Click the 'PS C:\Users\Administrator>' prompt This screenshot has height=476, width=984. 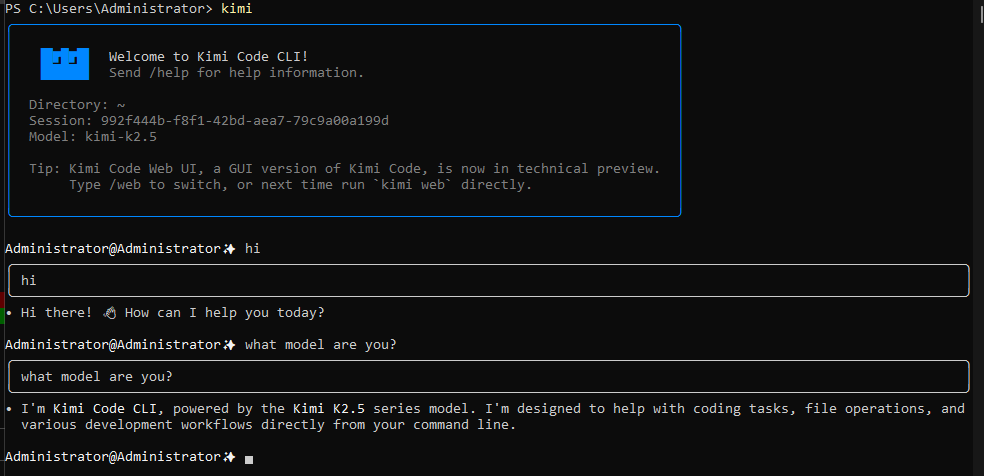pos(108,8)
